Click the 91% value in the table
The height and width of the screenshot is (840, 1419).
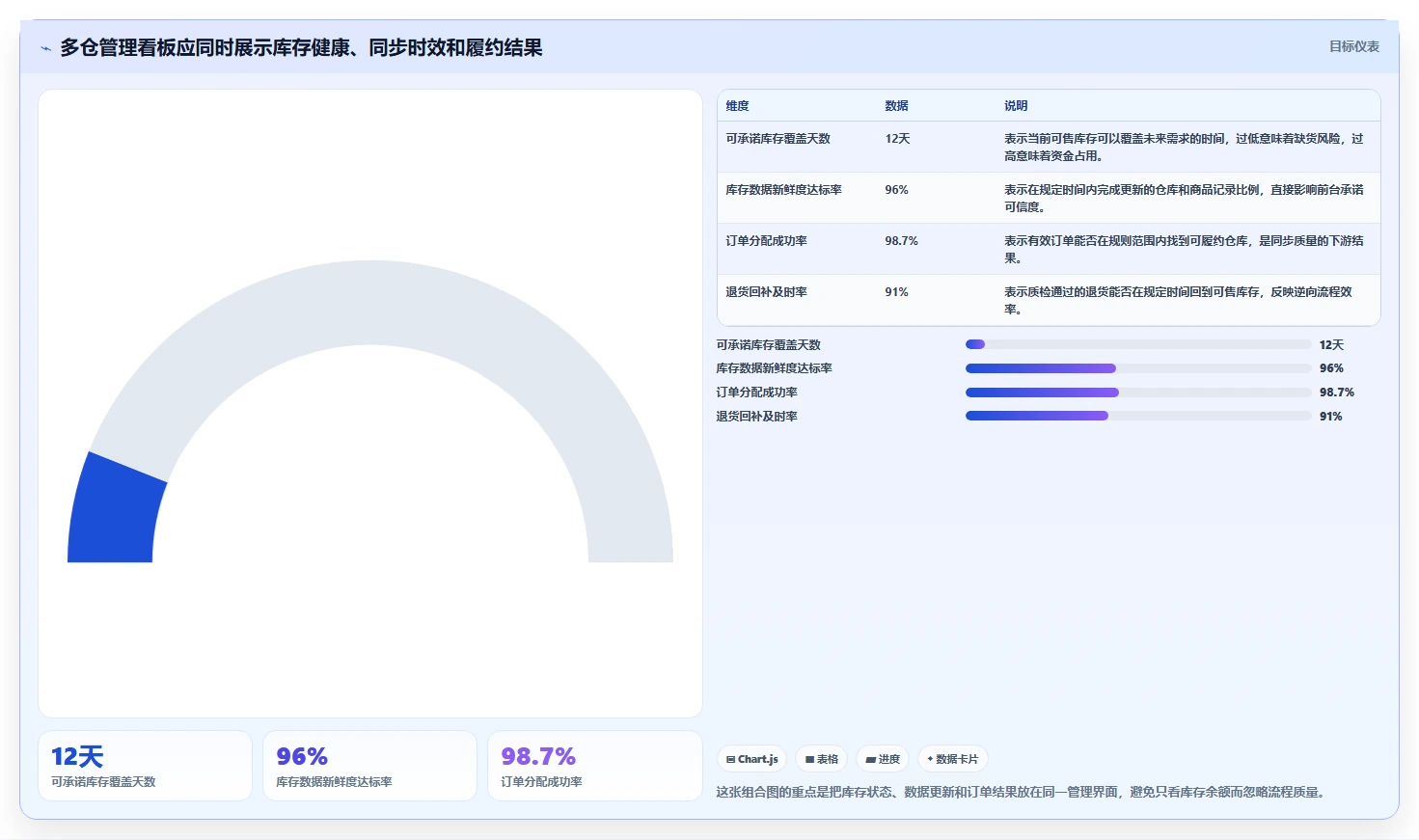[896, 292]
